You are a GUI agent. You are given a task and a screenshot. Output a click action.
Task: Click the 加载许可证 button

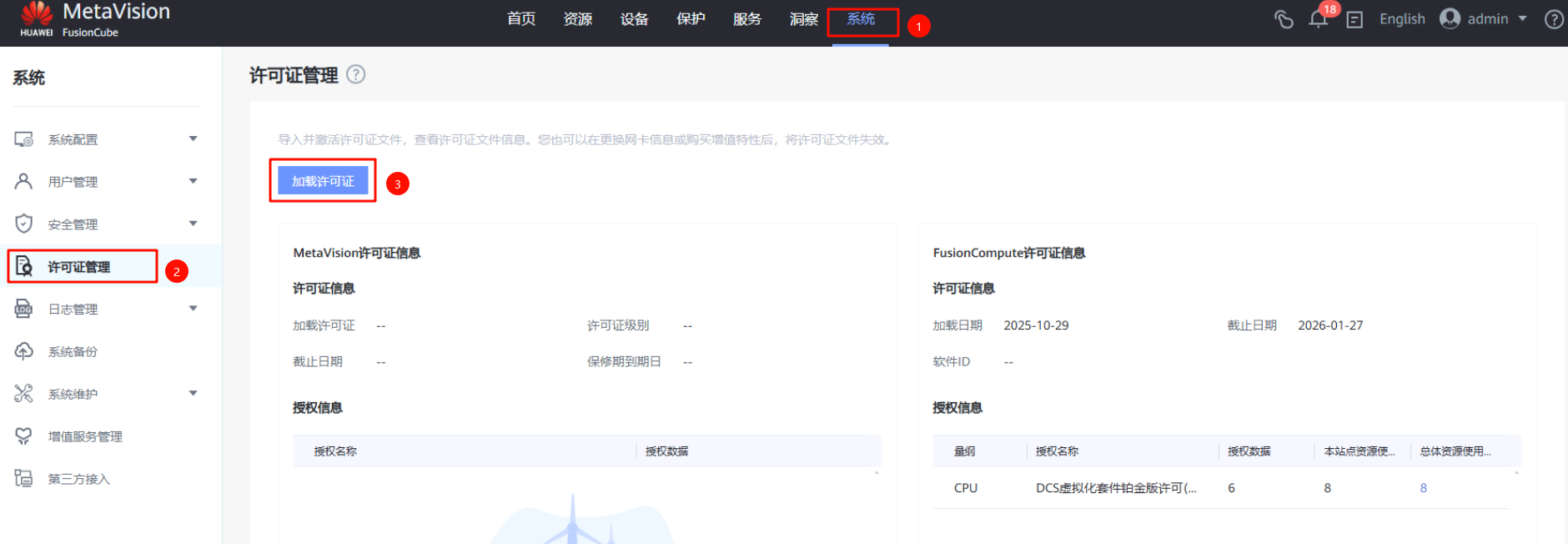(x=323, y=181)
